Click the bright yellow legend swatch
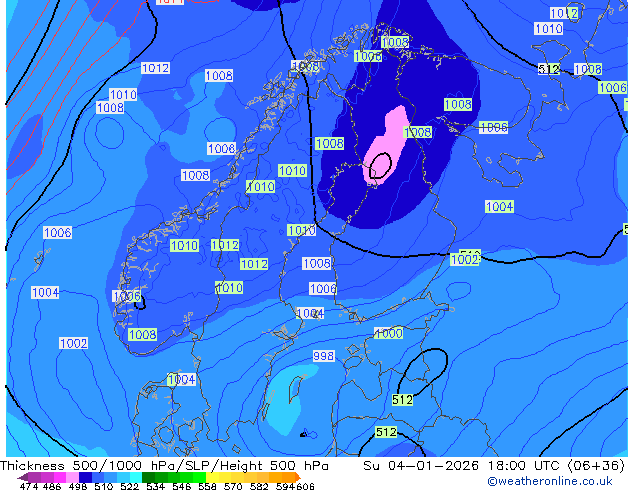This screenshot has width=634, height=490. pyautogui.click(x=212, y=477)
